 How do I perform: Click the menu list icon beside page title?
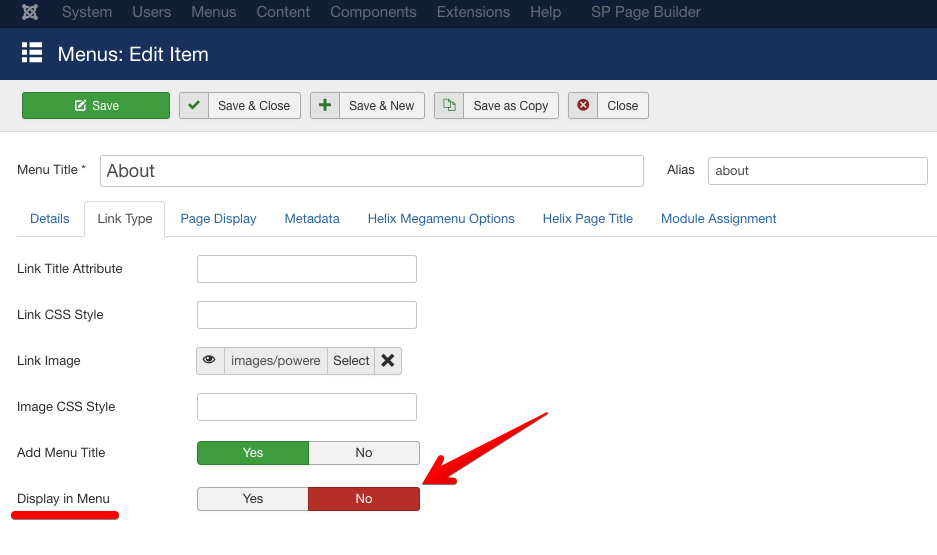[32, 54]
